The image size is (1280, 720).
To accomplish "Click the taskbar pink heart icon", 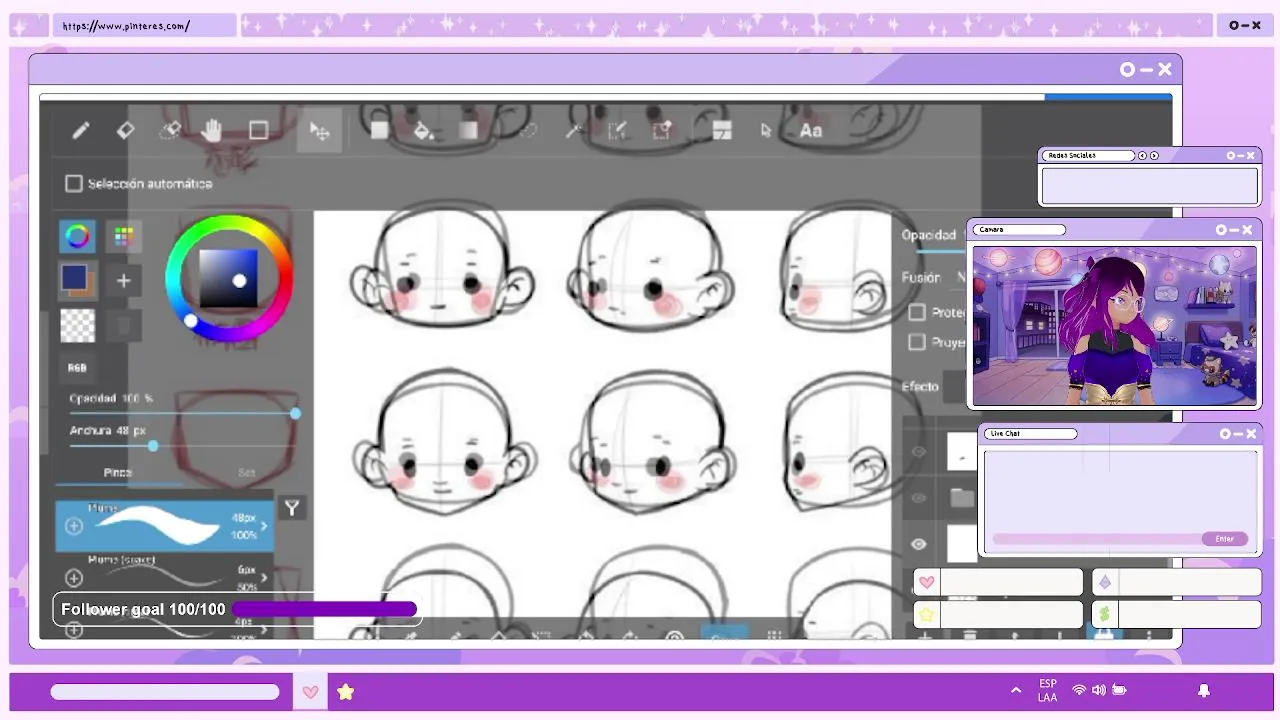I will pyautogui.click(x=310, y=692).
